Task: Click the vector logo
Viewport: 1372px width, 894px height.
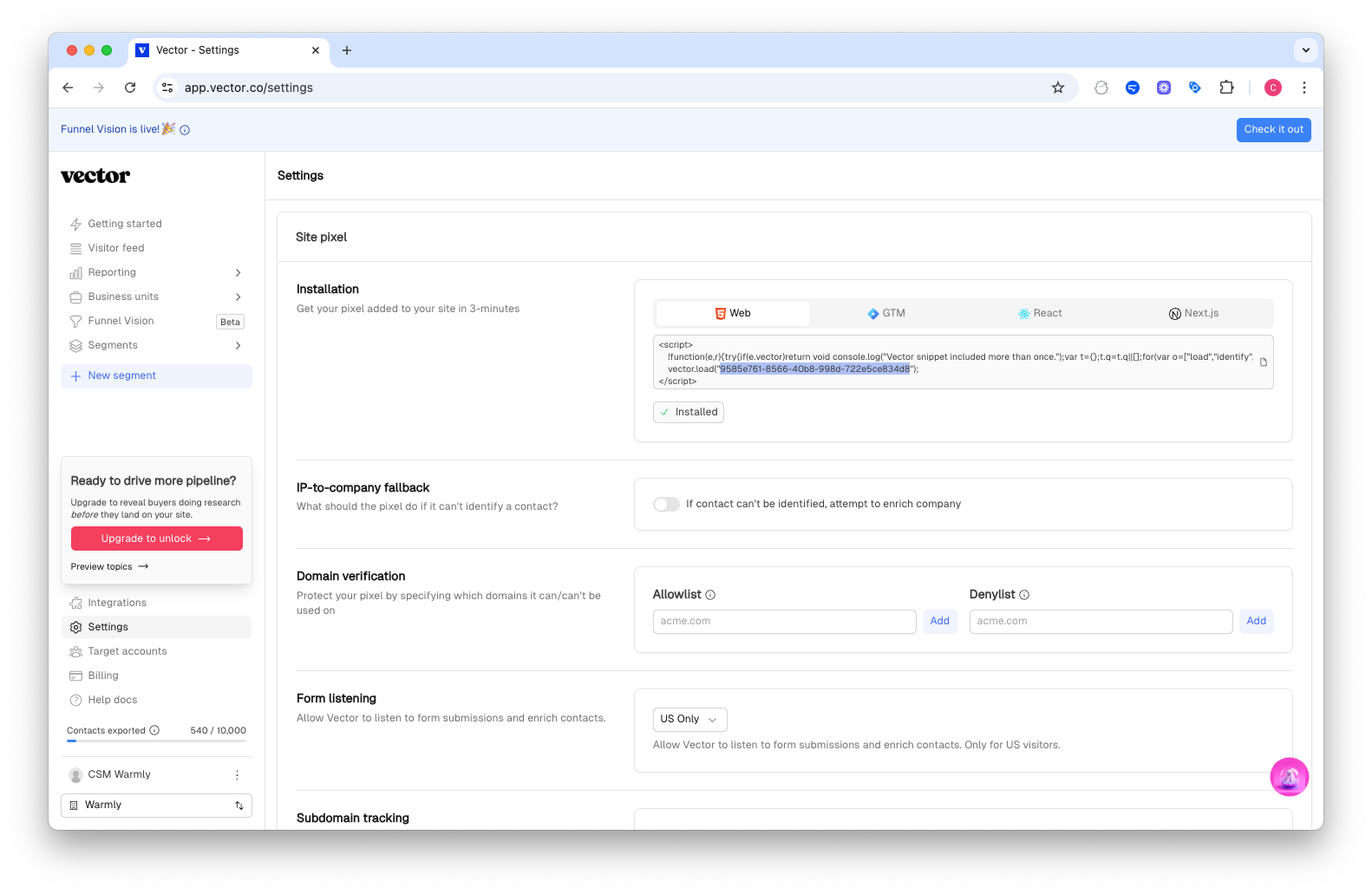Action: (95, 176)
